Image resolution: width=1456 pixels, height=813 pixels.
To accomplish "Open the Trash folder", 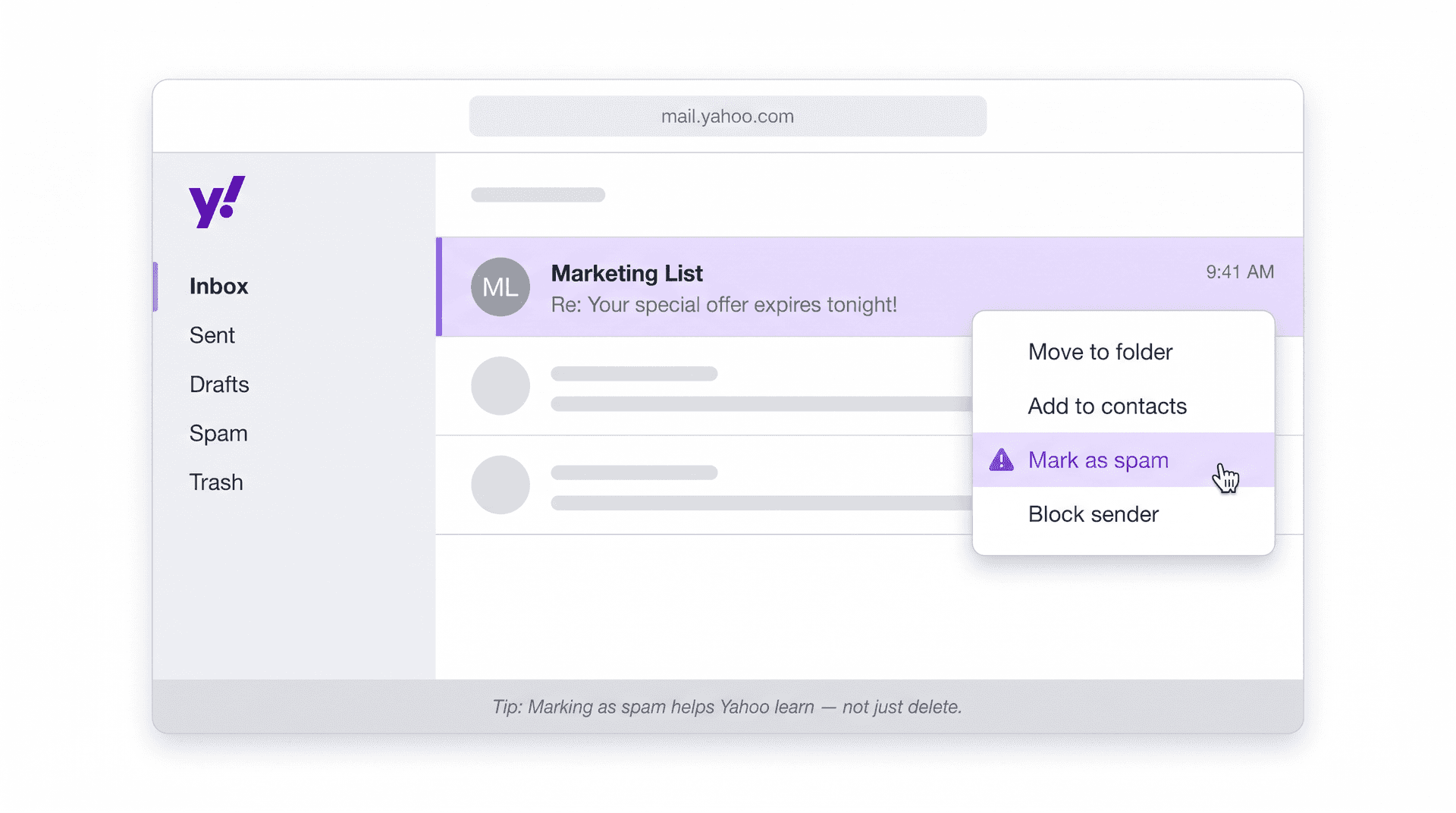I will click(215, 482).
